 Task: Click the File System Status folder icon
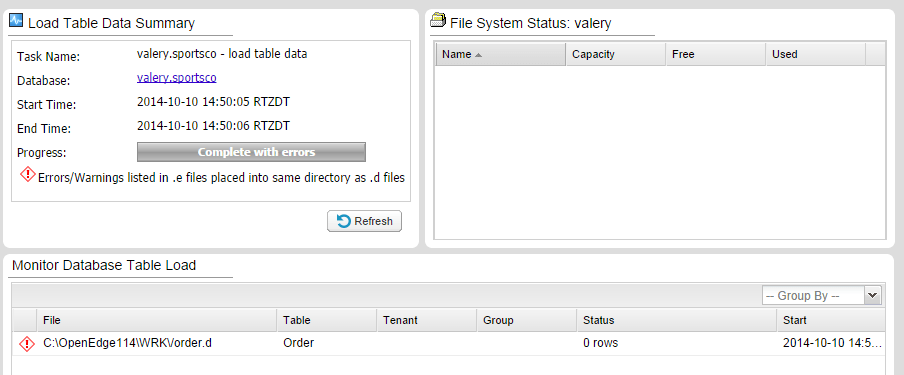(438, 21)
